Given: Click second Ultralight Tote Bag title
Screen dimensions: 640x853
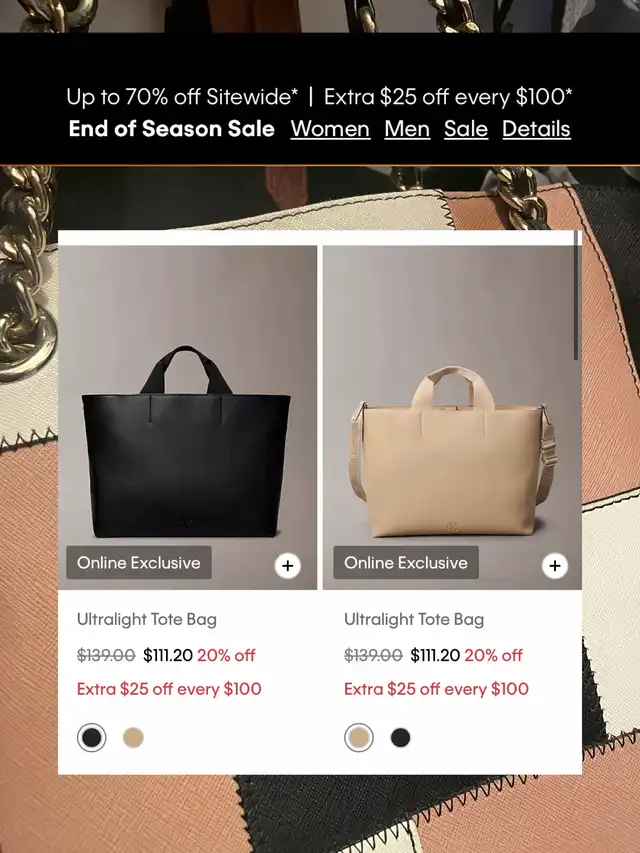Looking at the screenshot, I should 414,619.
